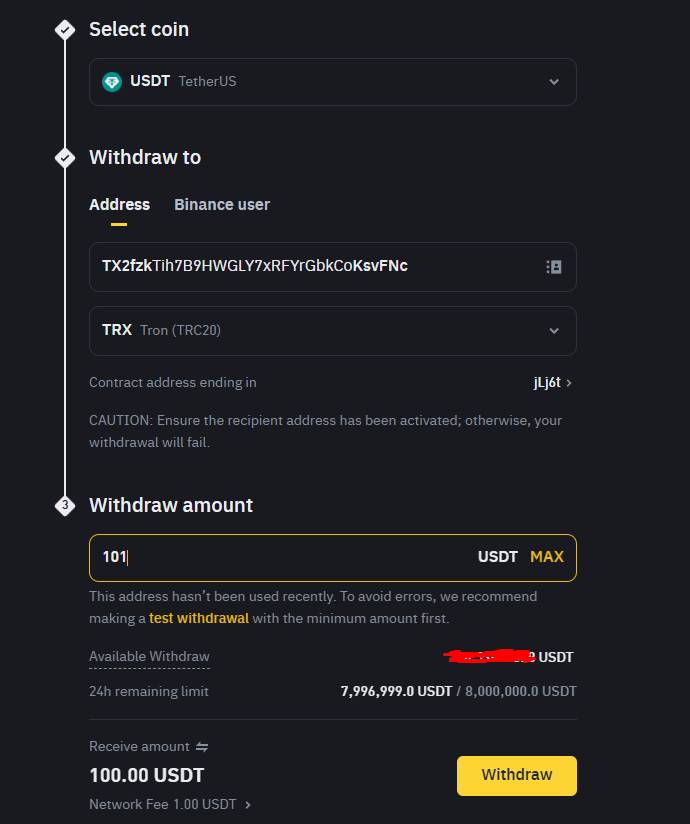Image resolution: width=690 pixels, height=824 pixels.
Task: Click the Withdraw to step checkmark
Action: tap(65, 158)
